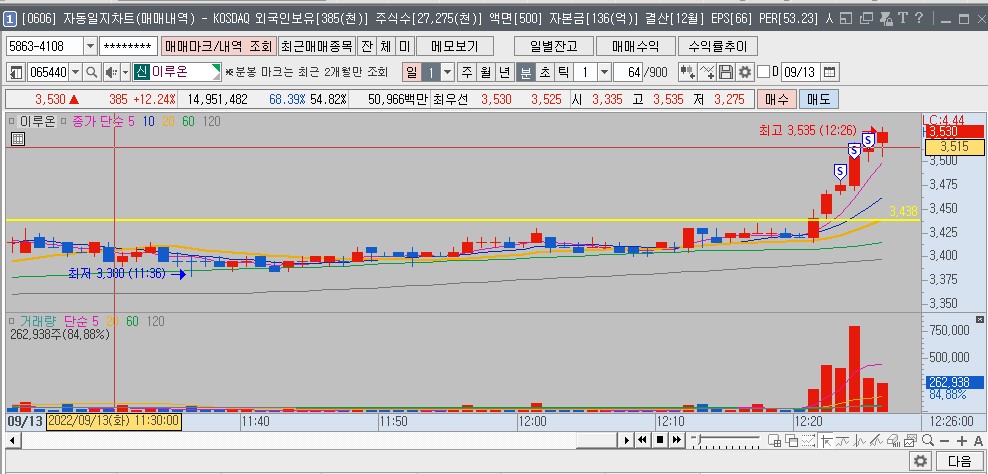Click the axis crosshair icon in bottom toolbar
This screenshot has width=988, height=474.
coord(826,440)
